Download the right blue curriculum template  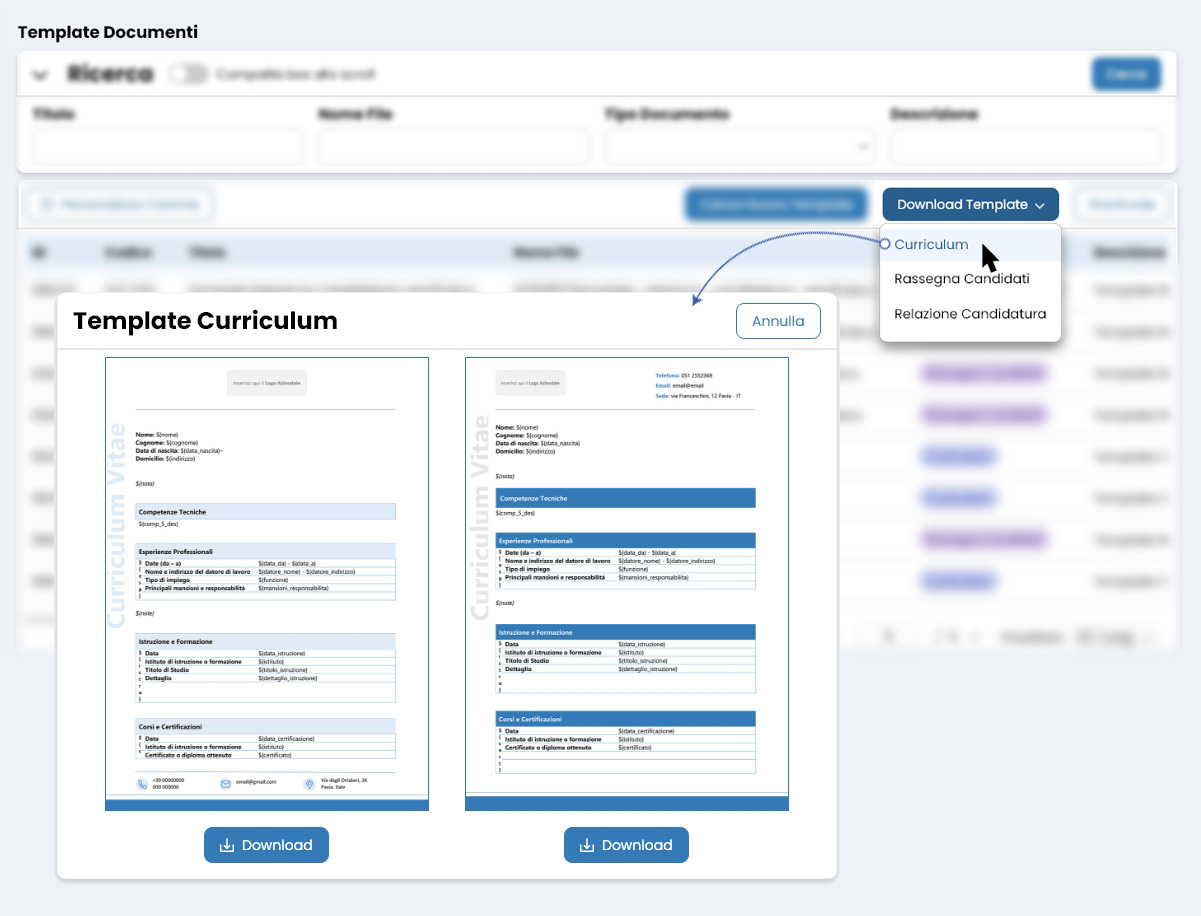(x=626, y=845)
